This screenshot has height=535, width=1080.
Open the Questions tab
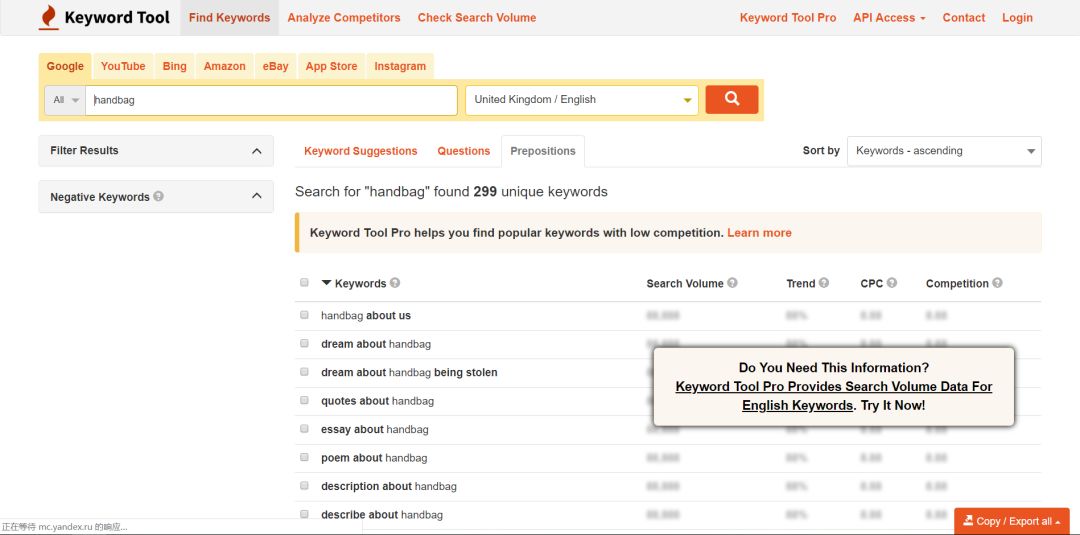463,151
